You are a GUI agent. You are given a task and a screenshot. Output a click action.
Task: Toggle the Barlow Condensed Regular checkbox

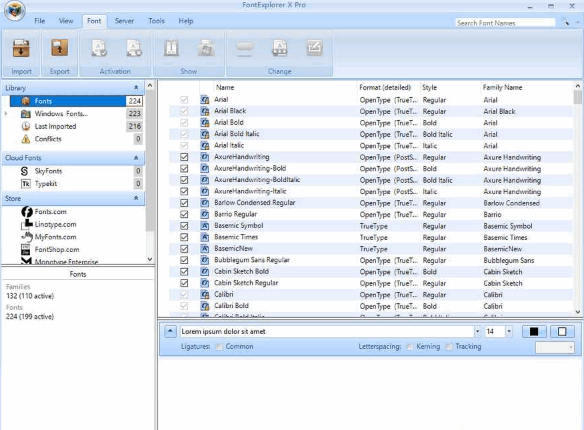(184, 203)
